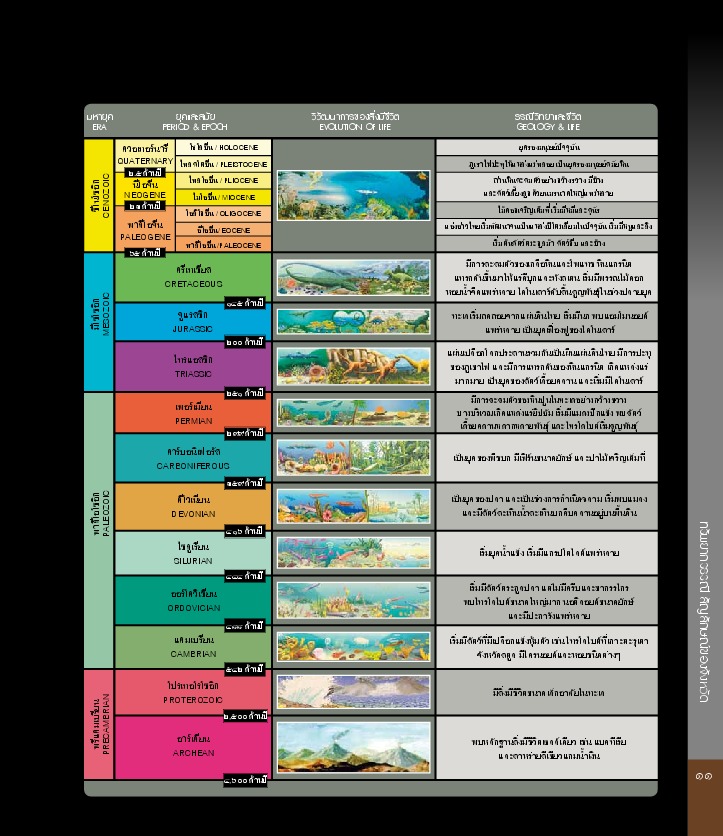Screen dimensions: 723x836
Task: Click the Devonian period illustration
Action: pos(354,506)
